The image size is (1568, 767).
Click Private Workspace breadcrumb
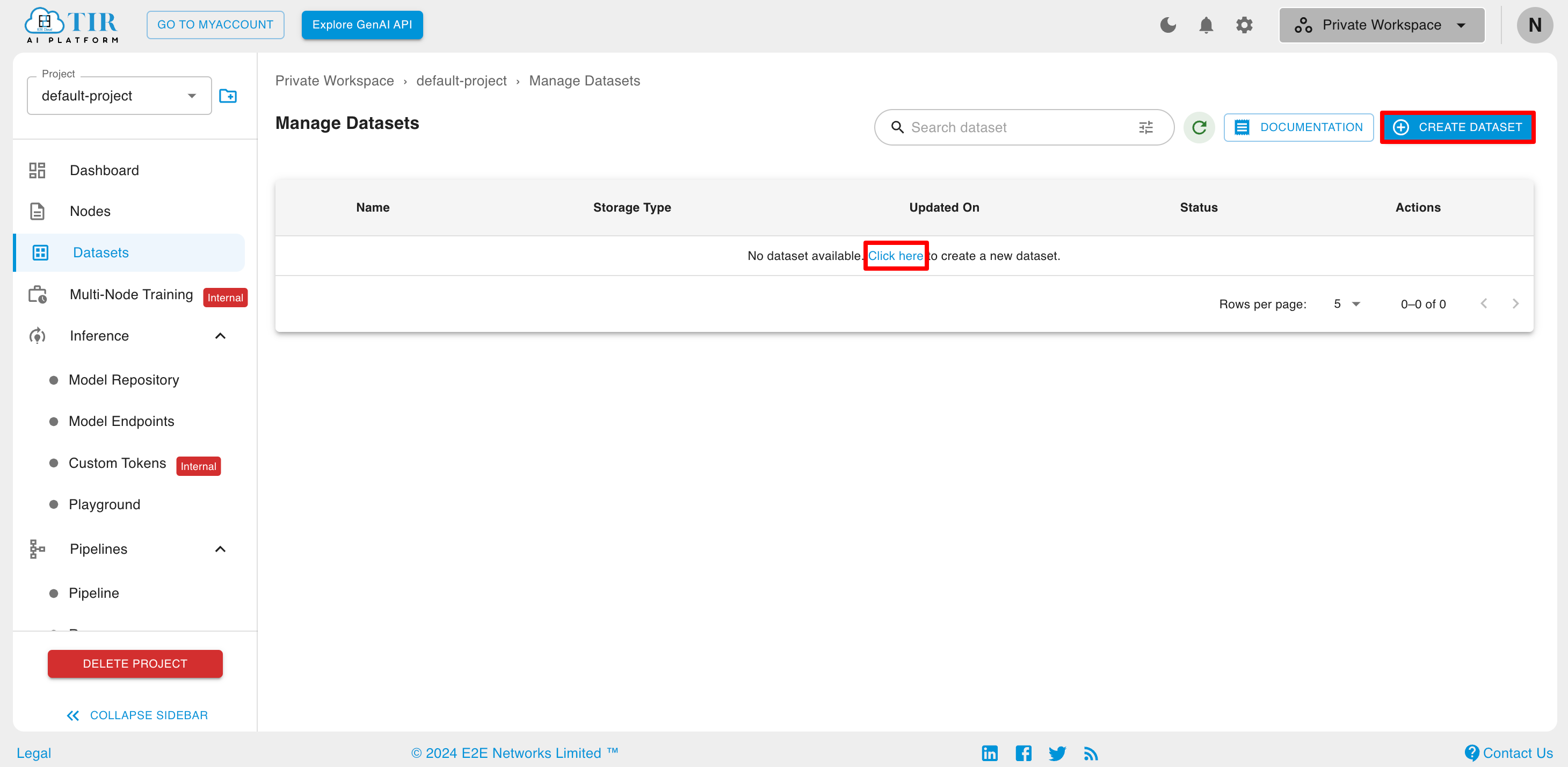pos(334,81)
